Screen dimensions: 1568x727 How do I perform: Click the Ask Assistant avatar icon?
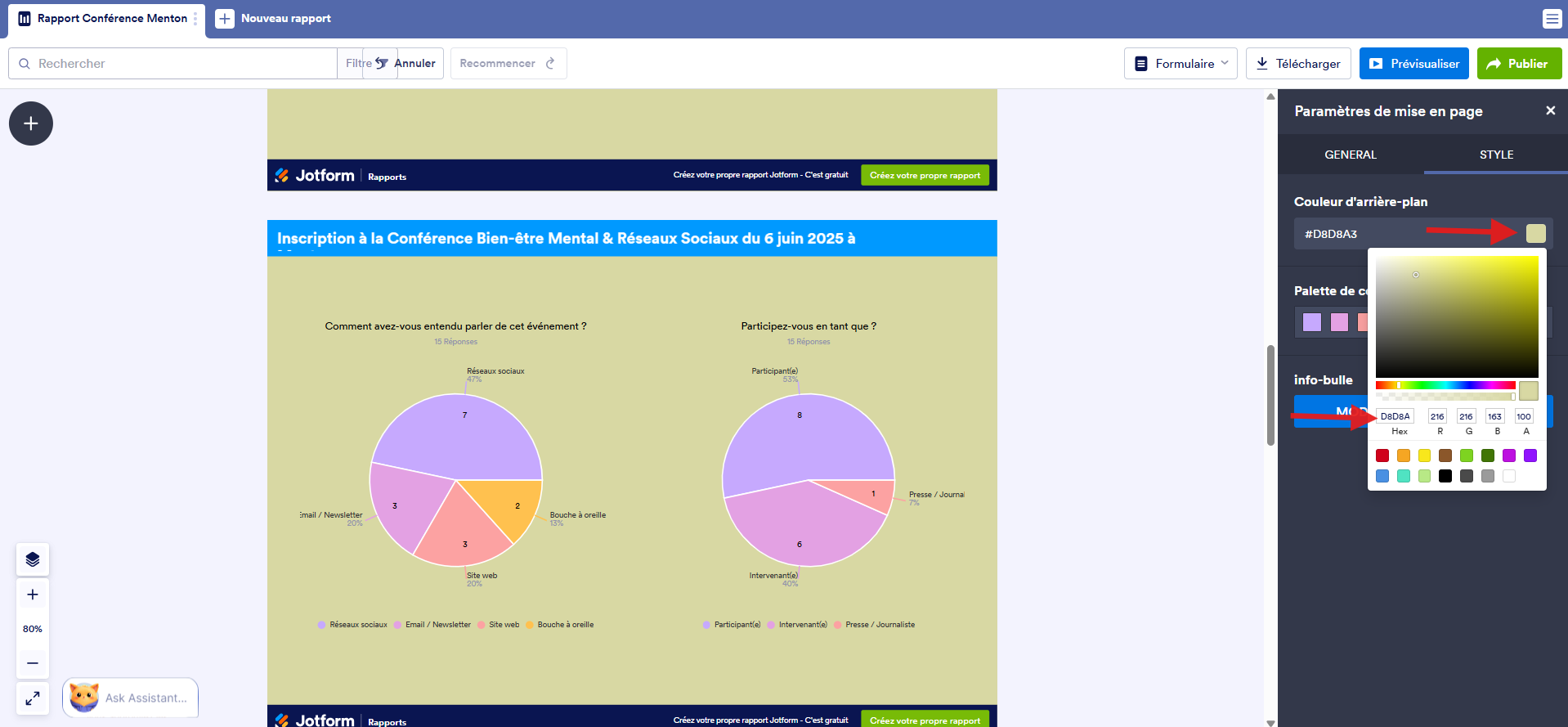coord(84,698)
